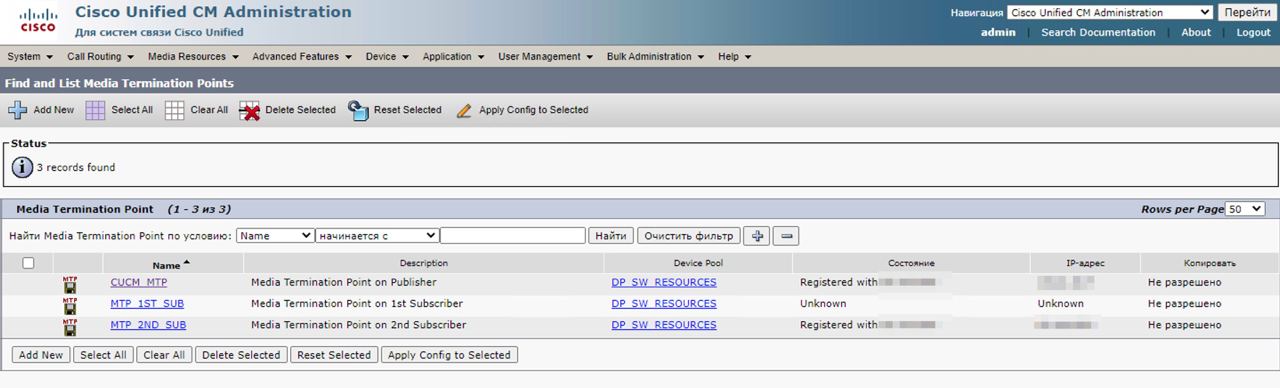Remove a filter row with minus button
Screen dimensions: 1280x388
[786, 236]
